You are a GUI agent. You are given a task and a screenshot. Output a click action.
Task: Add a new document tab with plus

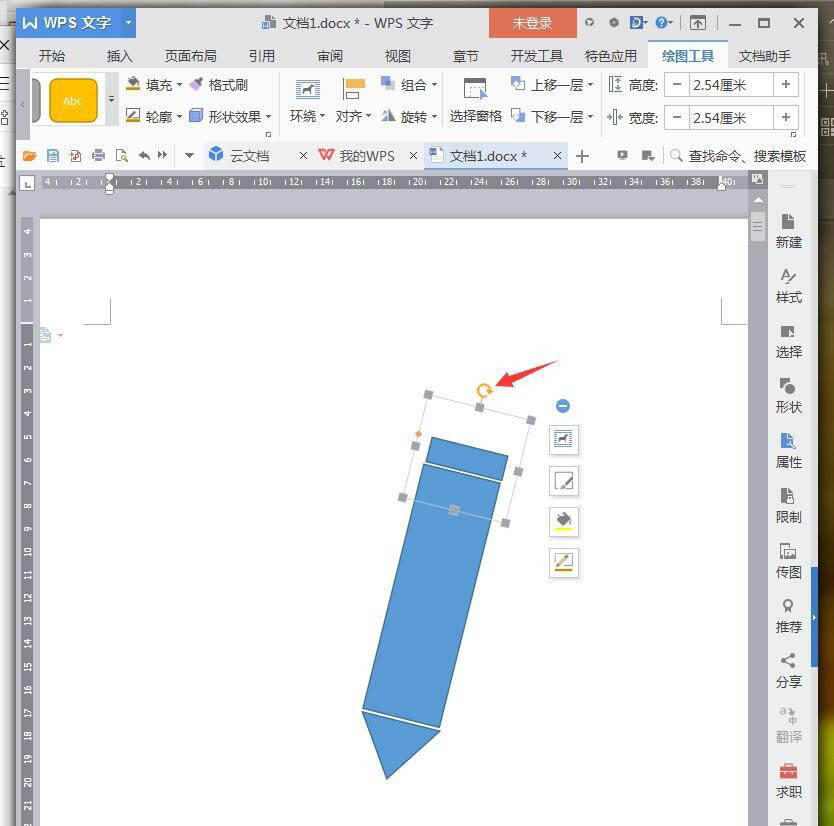coord(582,156)
